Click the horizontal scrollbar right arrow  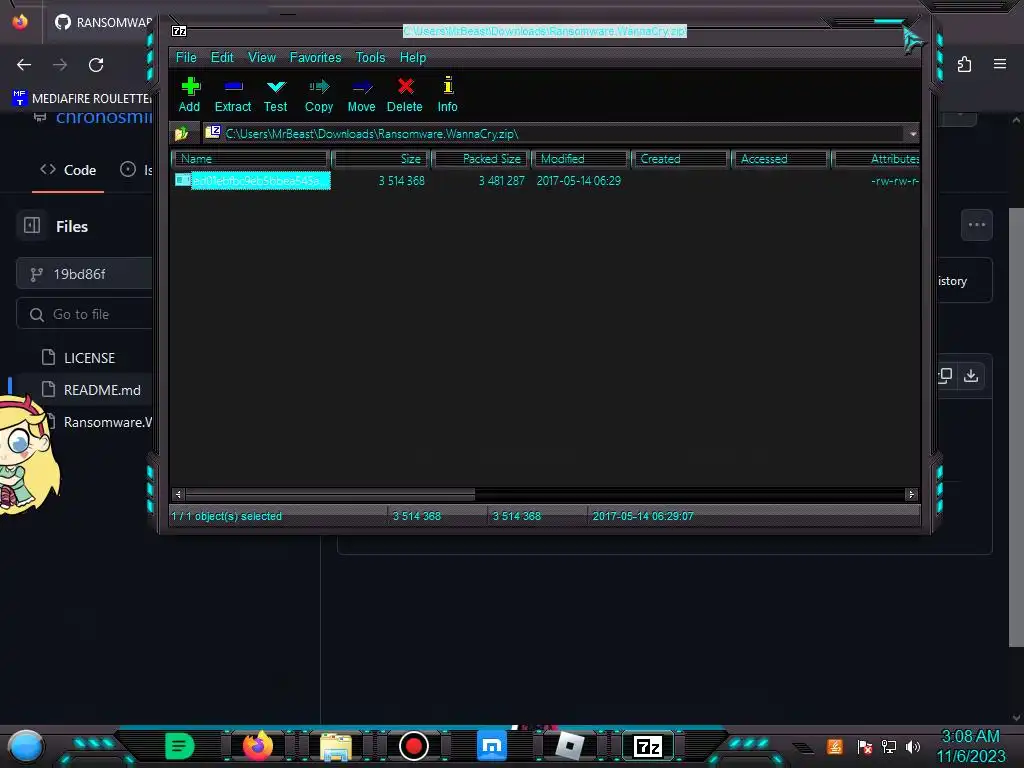click(912, 494)
